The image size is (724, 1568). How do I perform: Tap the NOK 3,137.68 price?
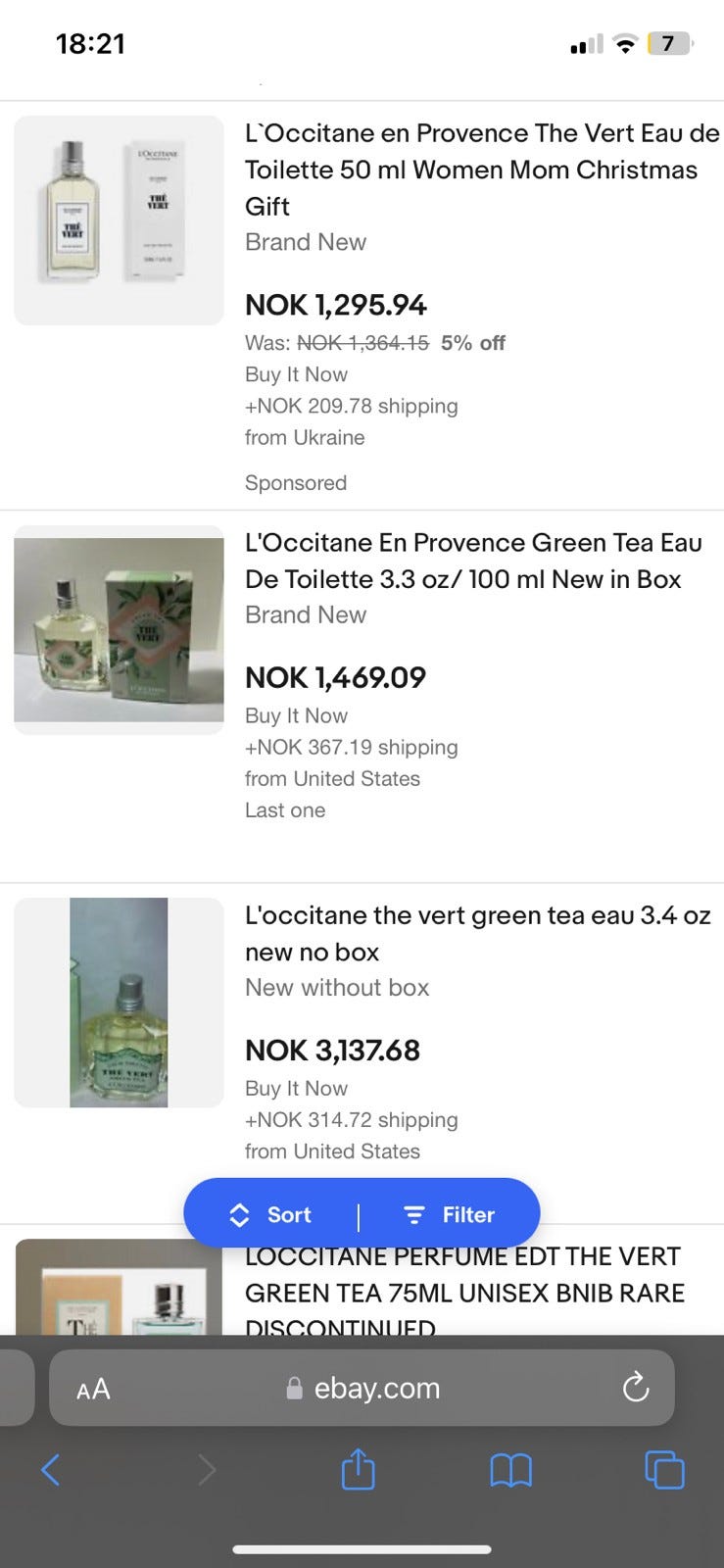[332, 1051]
